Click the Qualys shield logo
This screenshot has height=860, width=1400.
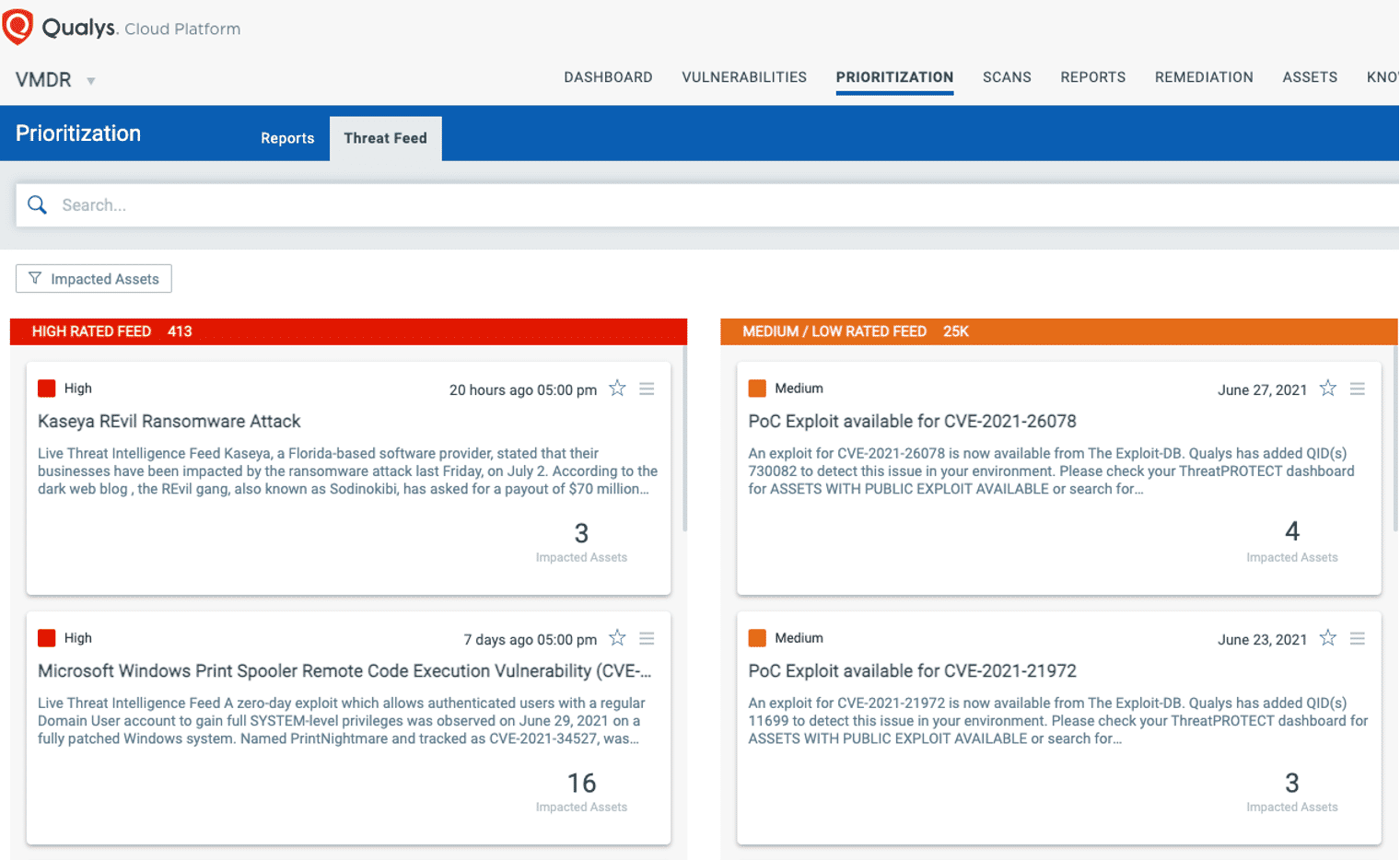coord(17,27)
